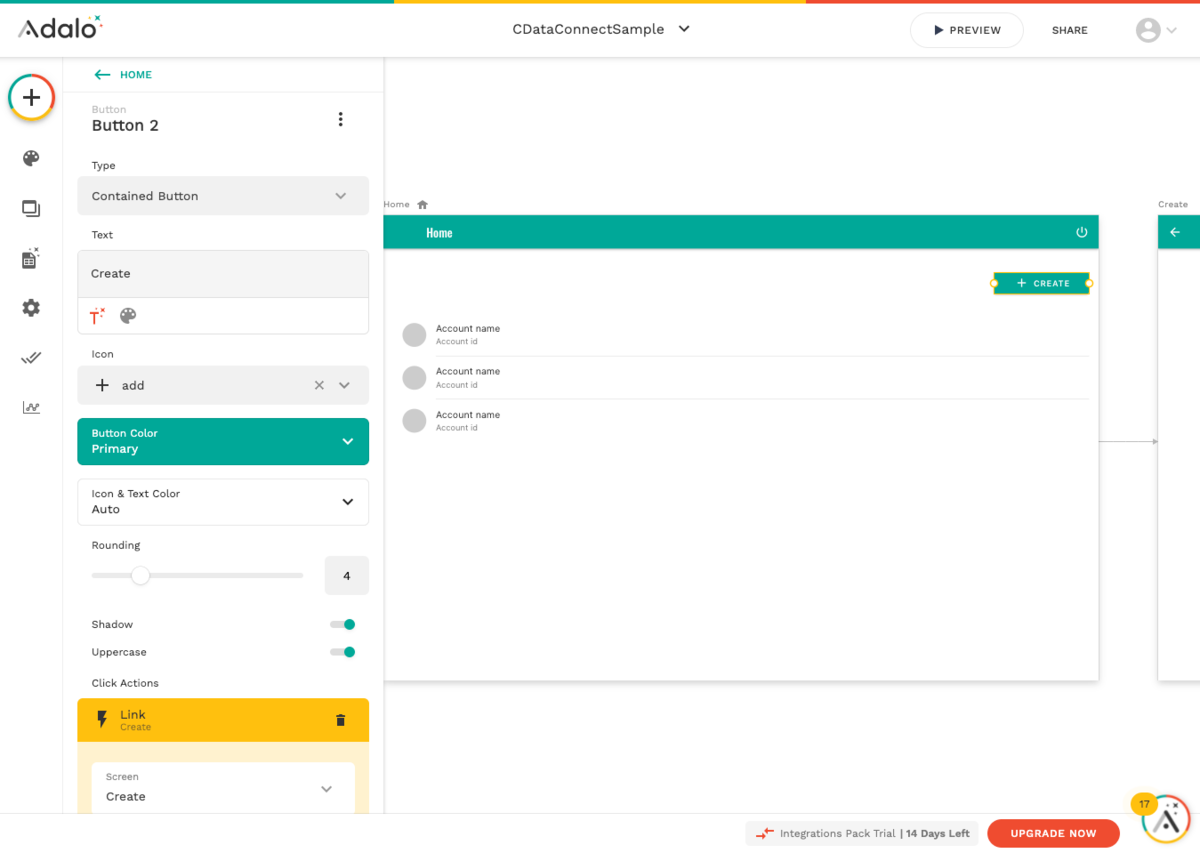This screenshot has height=853, width=1200.
Task: Click the integrations arrows icon in trial banner
Action: [765, 833]
